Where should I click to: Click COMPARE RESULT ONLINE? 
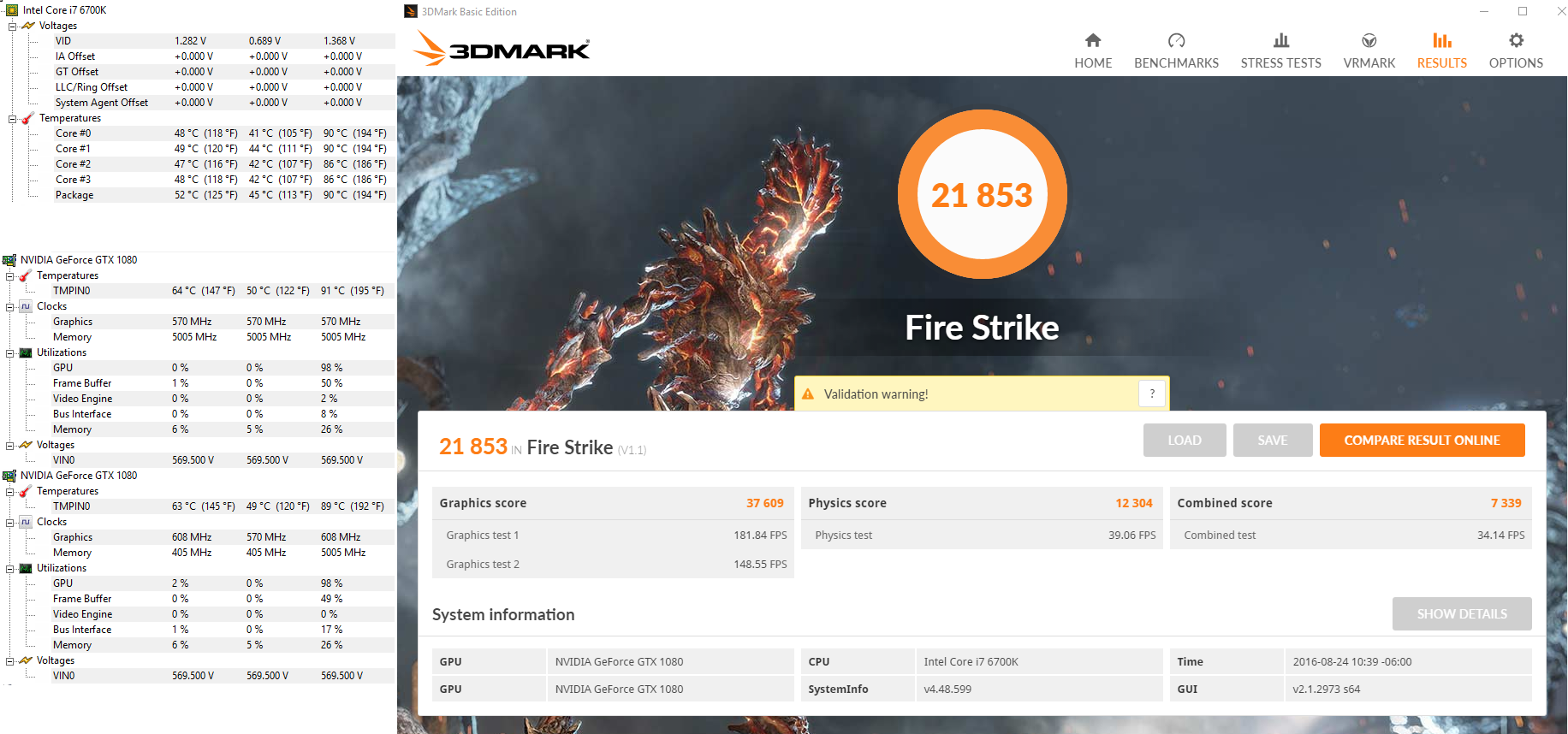point(1422,440)
